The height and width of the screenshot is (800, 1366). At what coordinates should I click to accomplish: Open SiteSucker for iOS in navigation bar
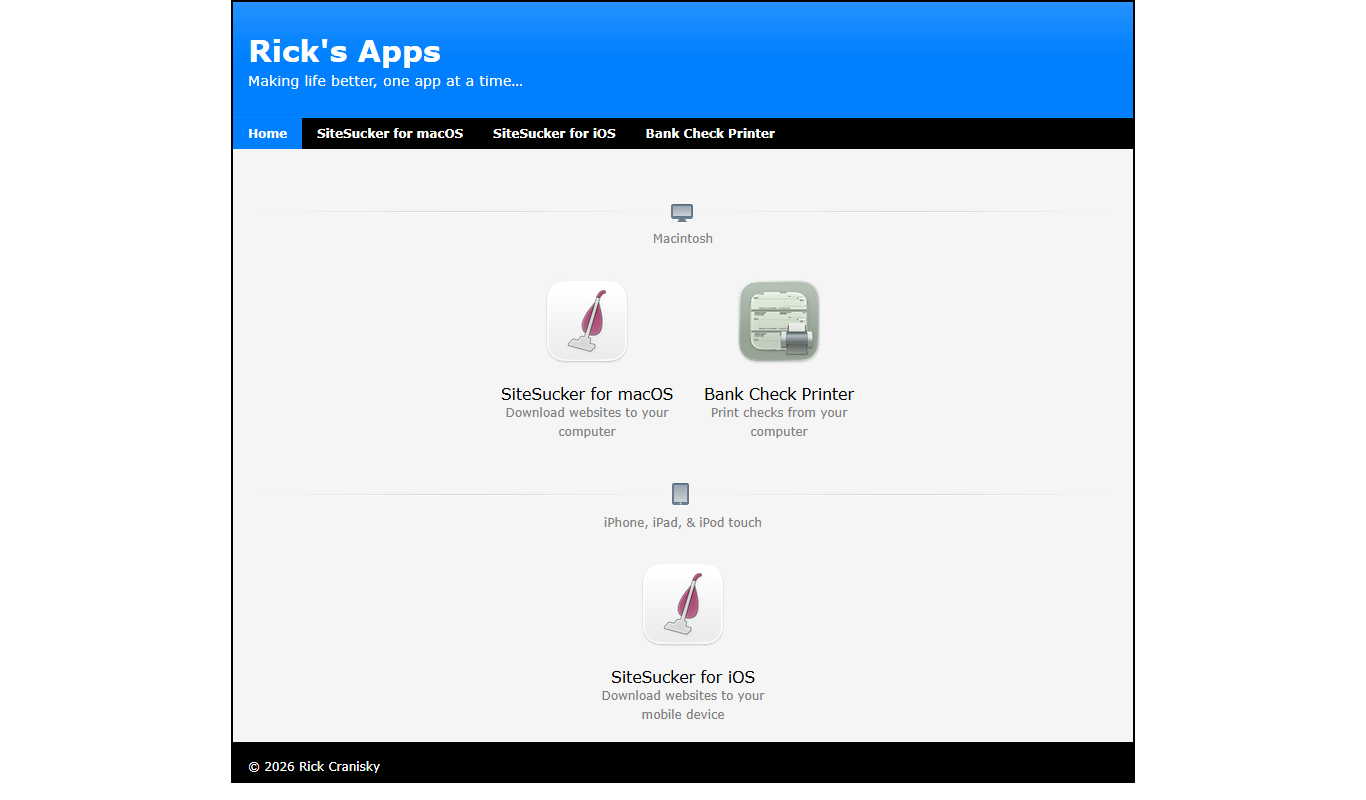click(554, 133)
